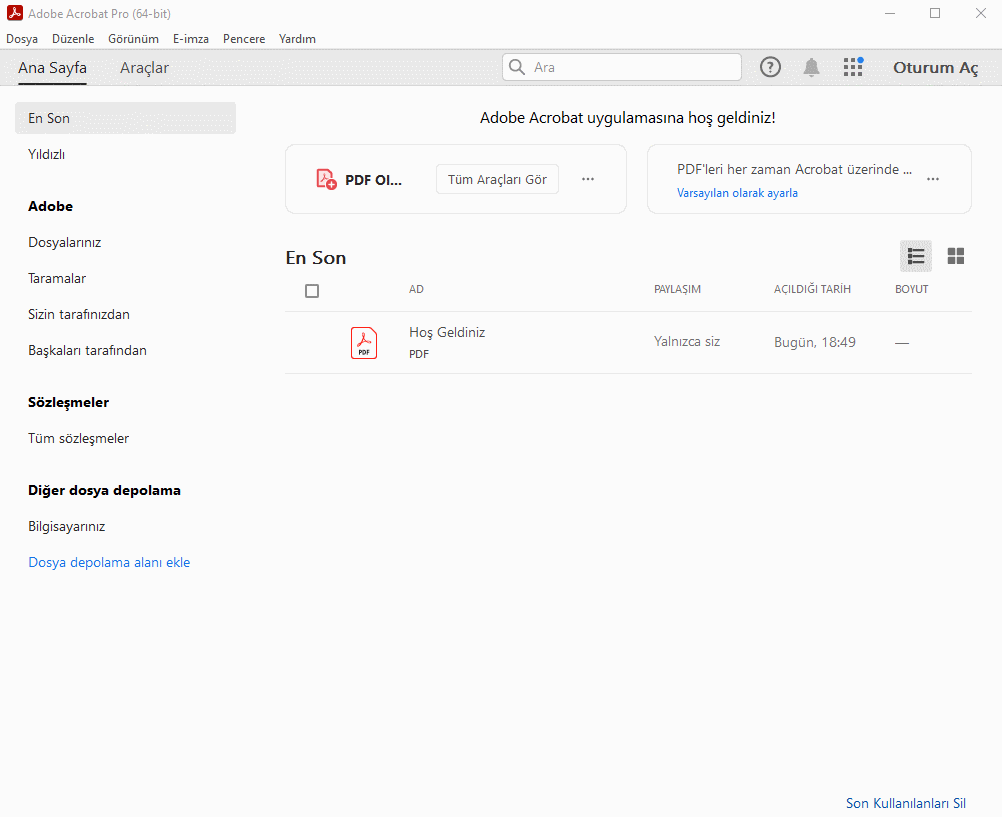Open the E-imza menu
Screen dimensions: 1002x817
point(191,39)
